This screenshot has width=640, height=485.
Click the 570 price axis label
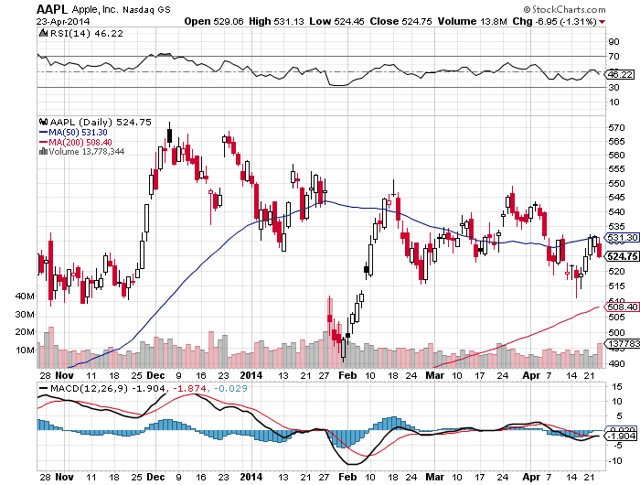pyautogui.click(x=616, y=128)
